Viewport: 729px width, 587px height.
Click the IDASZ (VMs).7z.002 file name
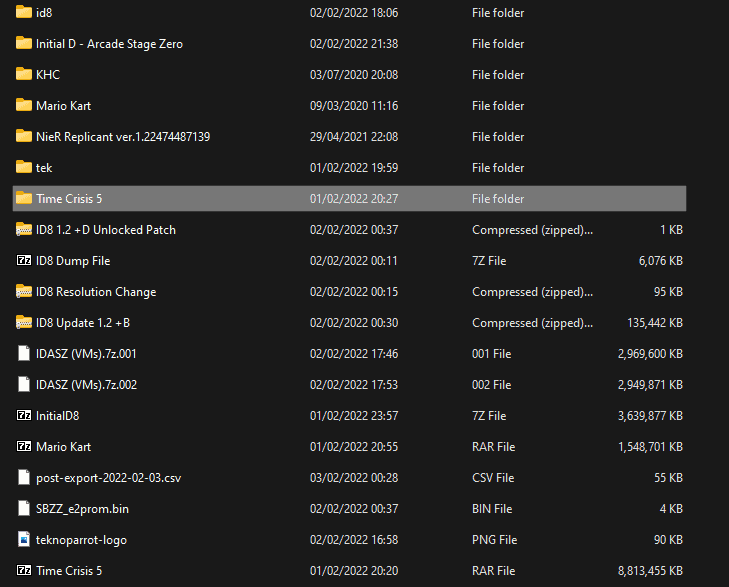coord(86,385)
